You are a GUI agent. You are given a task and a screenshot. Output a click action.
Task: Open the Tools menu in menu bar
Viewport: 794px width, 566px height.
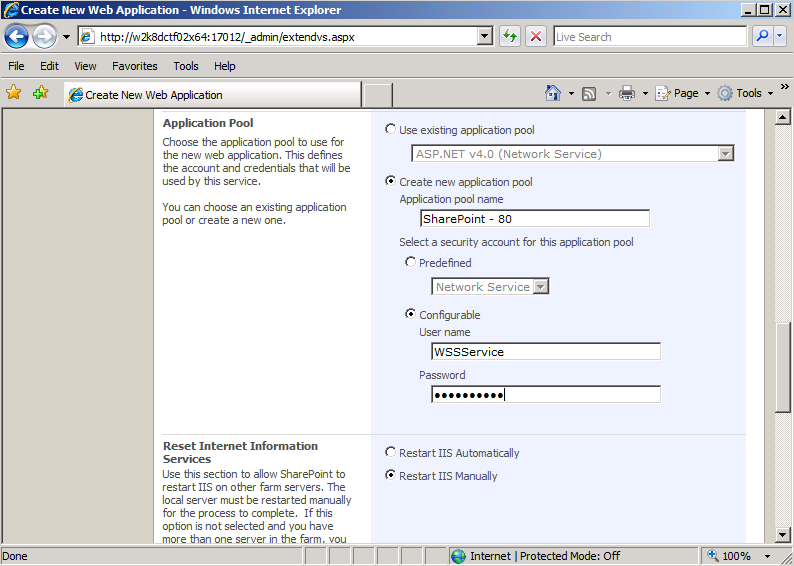pyautogui.click(x=186, y=66)
